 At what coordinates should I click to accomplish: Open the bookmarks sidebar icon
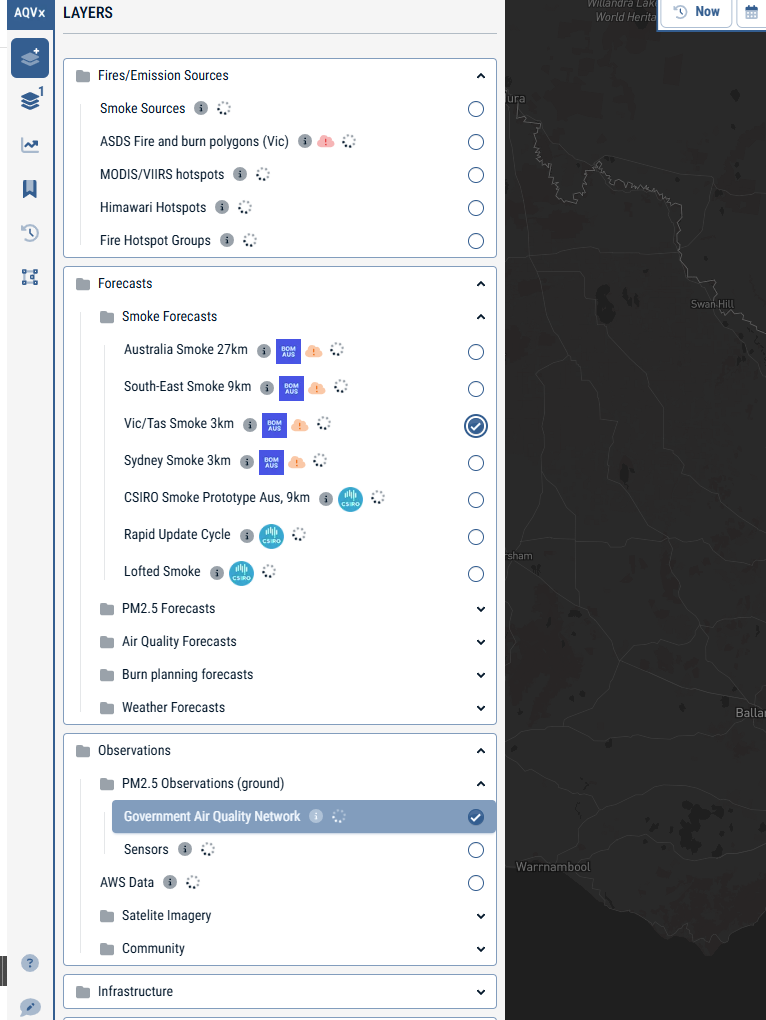pos(30,189)
